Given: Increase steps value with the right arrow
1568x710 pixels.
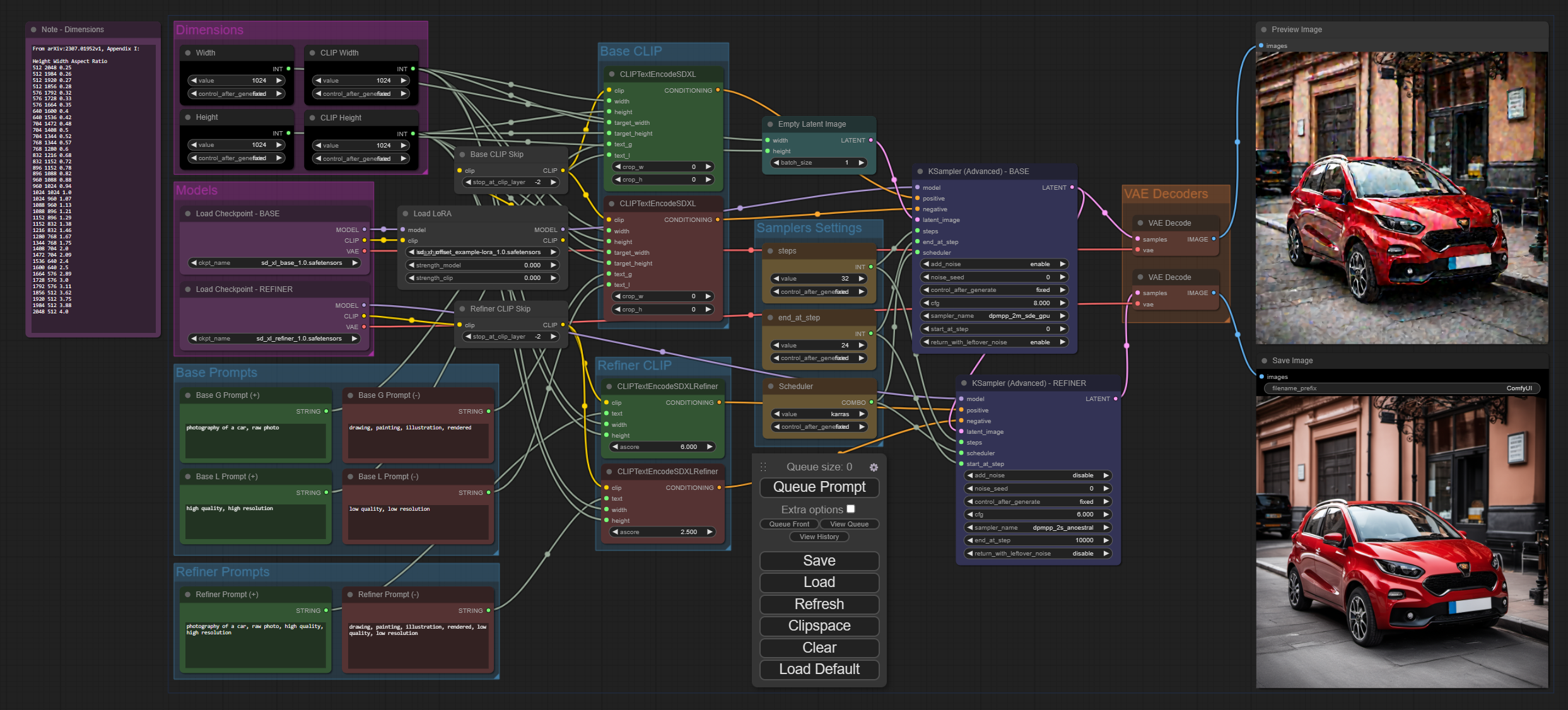Looking at the screenshot, I should 862,279.
